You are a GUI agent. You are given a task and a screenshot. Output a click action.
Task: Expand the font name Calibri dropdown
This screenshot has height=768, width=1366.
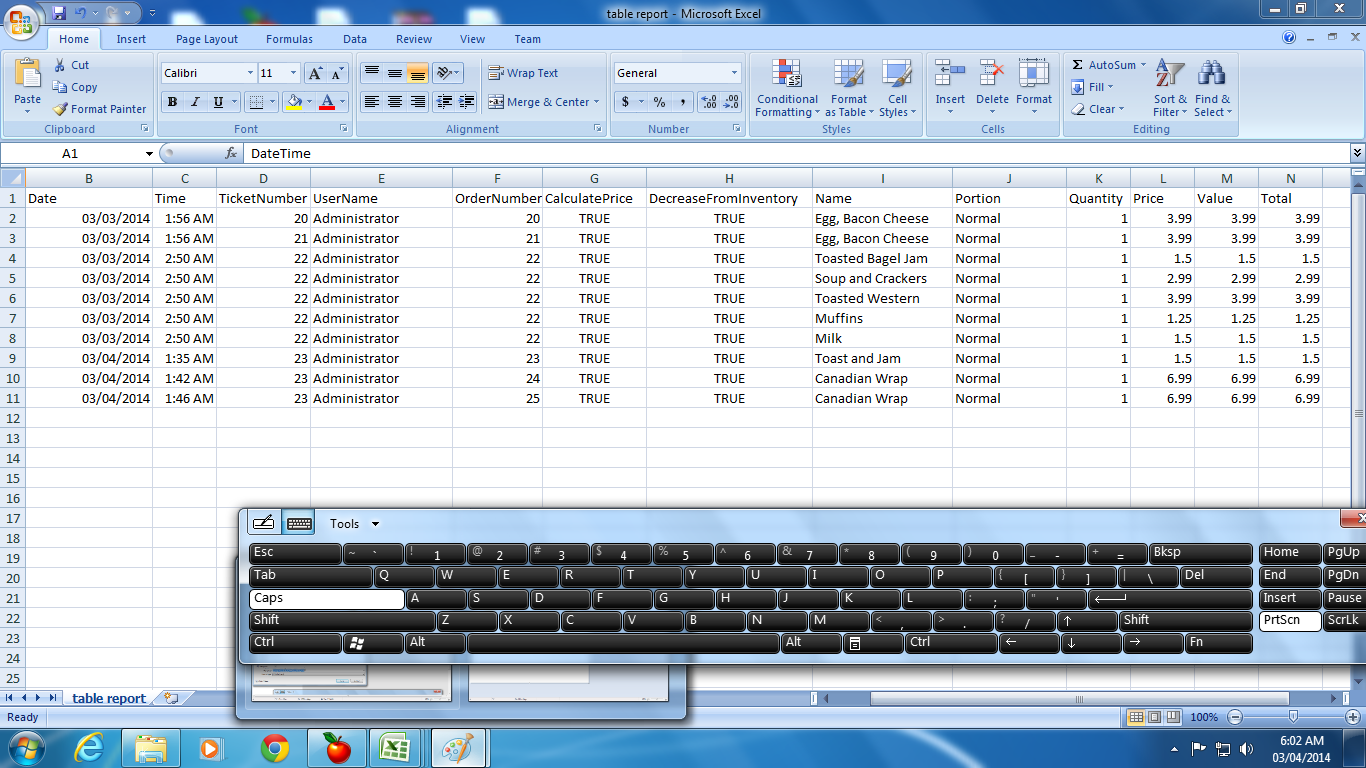[x=250, y=73]
